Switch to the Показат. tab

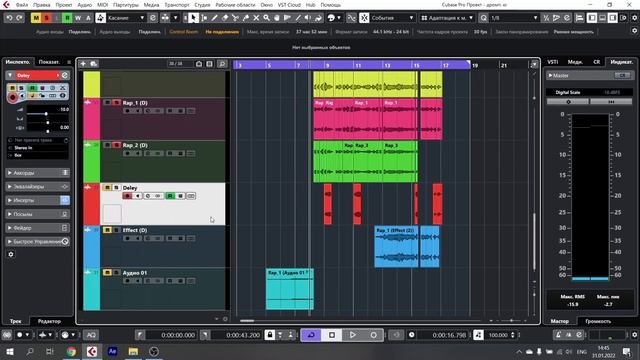point(49,62)
